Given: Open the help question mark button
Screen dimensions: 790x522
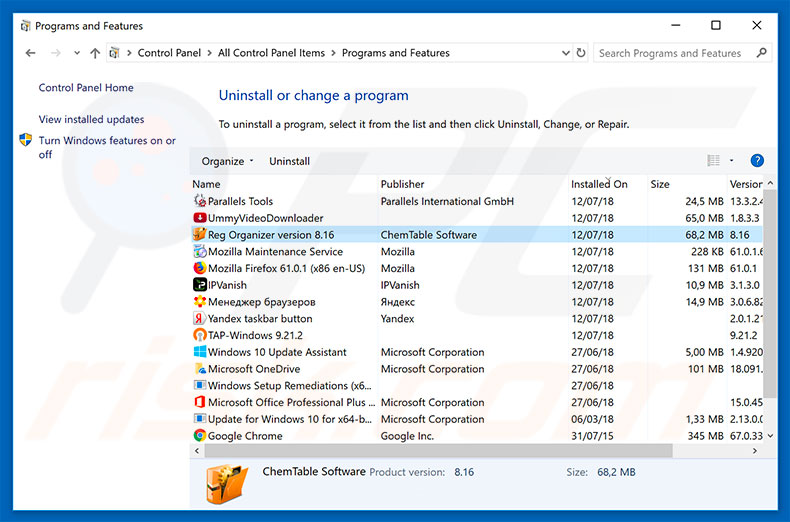Looking at the screenshot, I should point(757,161).
